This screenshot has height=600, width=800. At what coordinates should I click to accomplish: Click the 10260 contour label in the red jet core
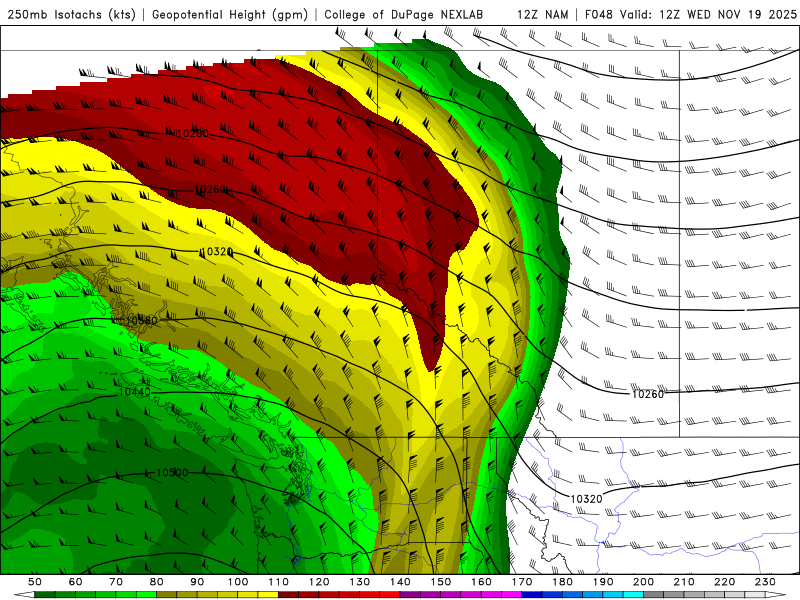click(x=210, y=189)
